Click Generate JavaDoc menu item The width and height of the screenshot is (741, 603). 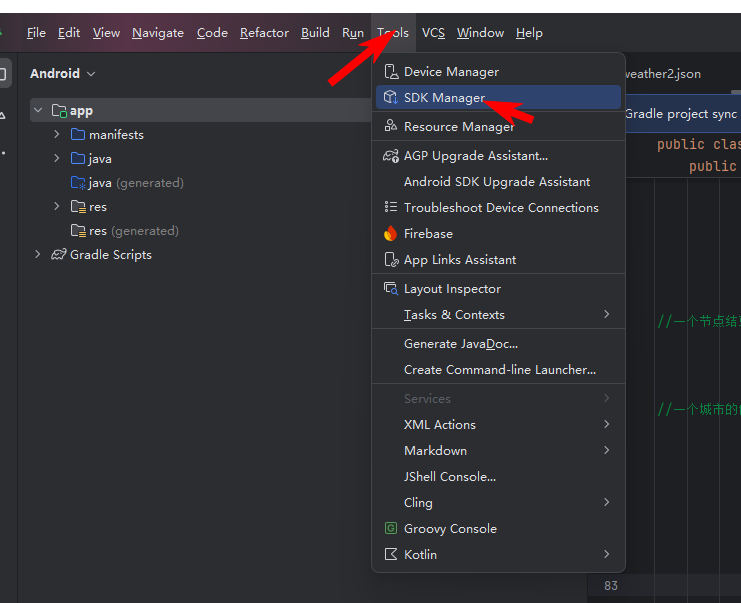498,344
